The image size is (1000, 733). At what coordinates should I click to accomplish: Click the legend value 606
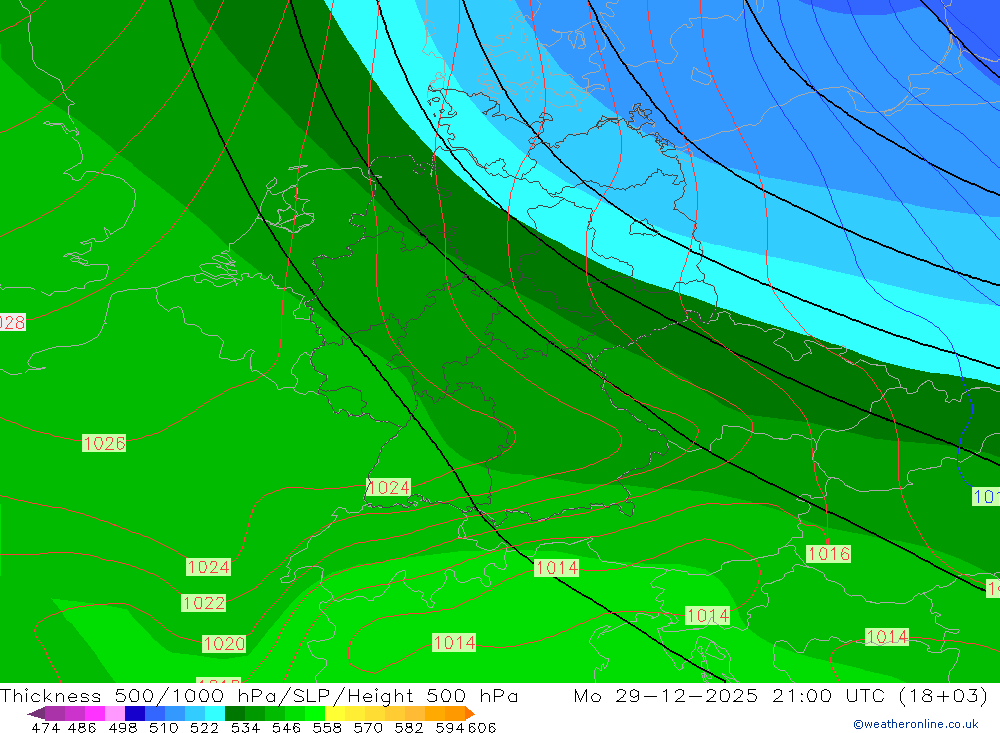482,728
